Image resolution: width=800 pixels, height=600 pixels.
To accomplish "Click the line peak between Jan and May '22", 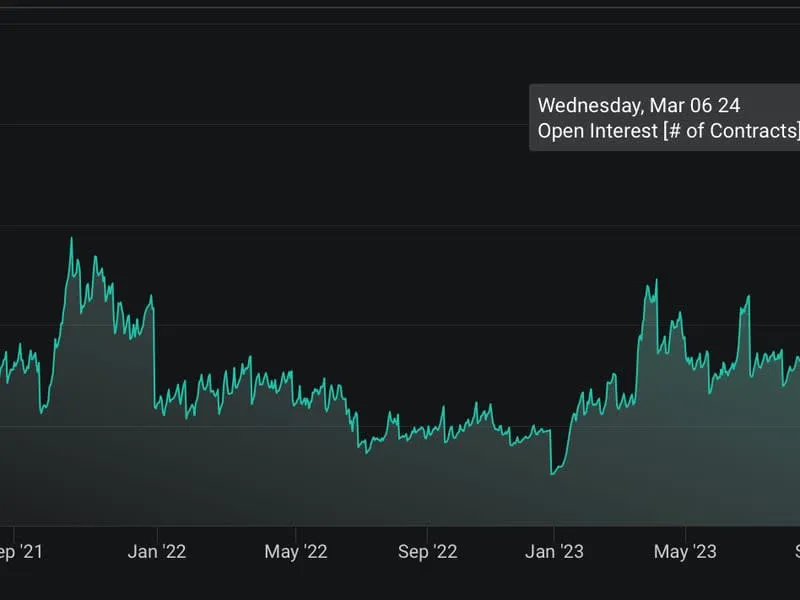I will coord(249,359).
